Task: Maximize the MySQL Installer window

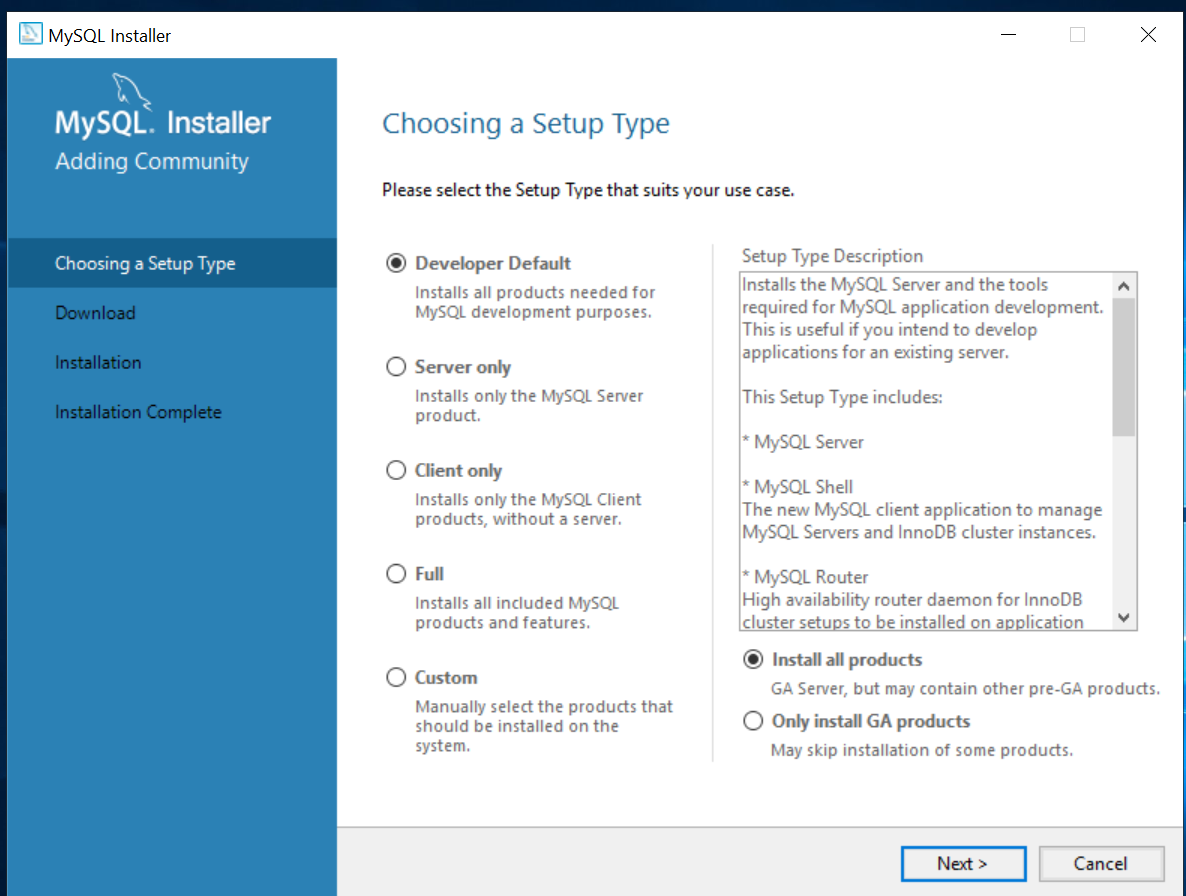Action: pyautogui.click(x=1077, y=35)
